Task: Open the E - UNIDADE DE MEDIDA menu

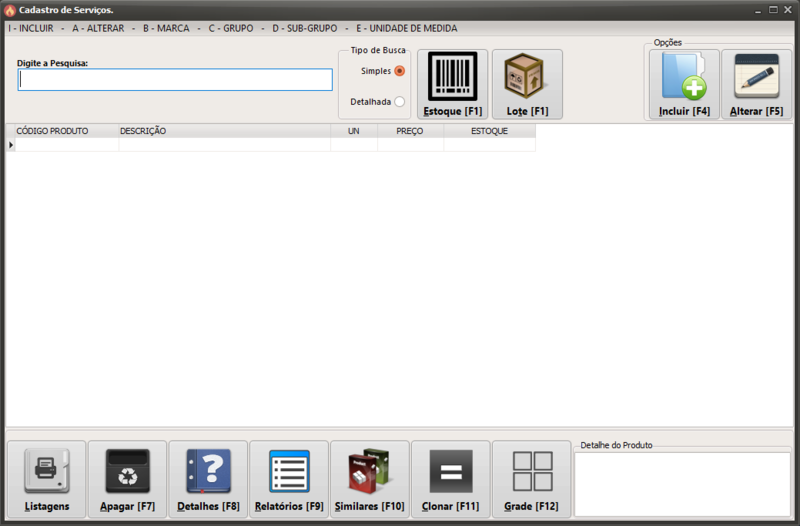Action: tap(407, 29)
